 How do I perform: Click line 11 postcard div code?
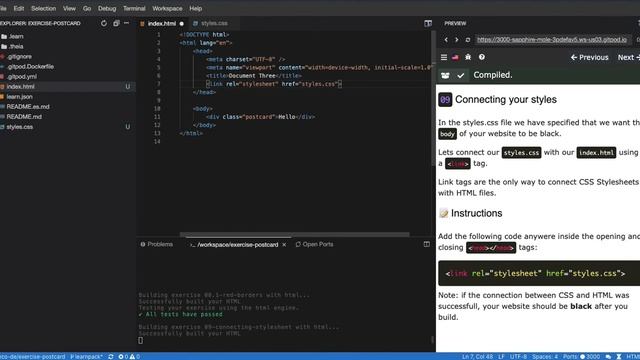[260, 117]
